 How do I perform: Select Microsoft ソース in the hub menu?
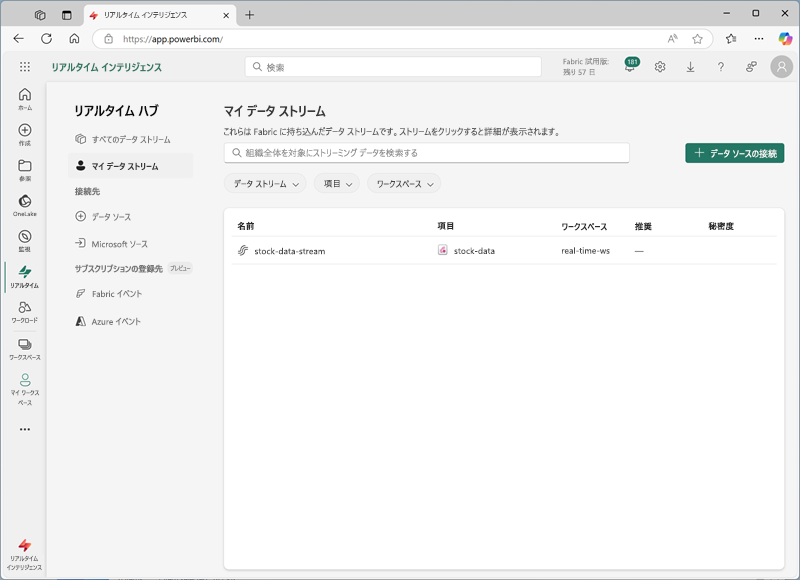tap(119, 243)
